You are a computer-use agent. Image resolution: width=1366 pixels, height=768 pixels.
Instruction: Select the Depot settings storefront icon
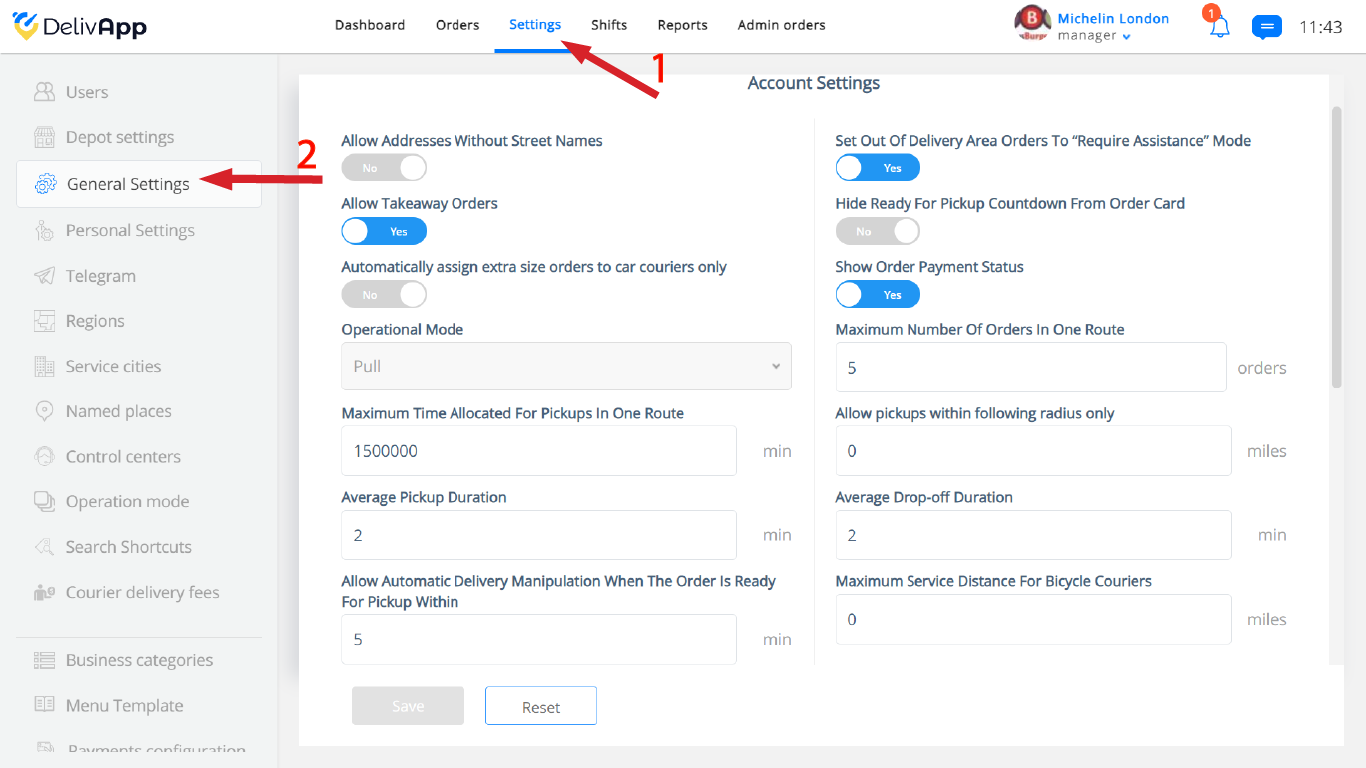tap(44, 137)
